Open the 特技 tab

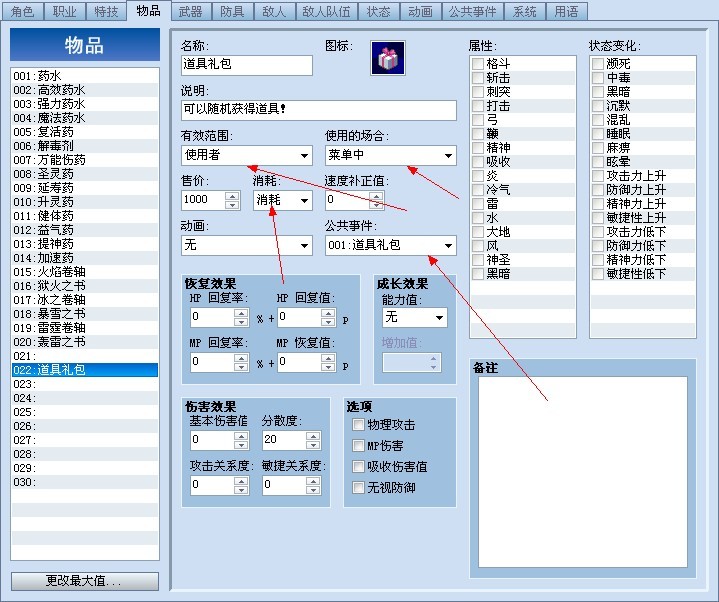[x=106, y=11]
